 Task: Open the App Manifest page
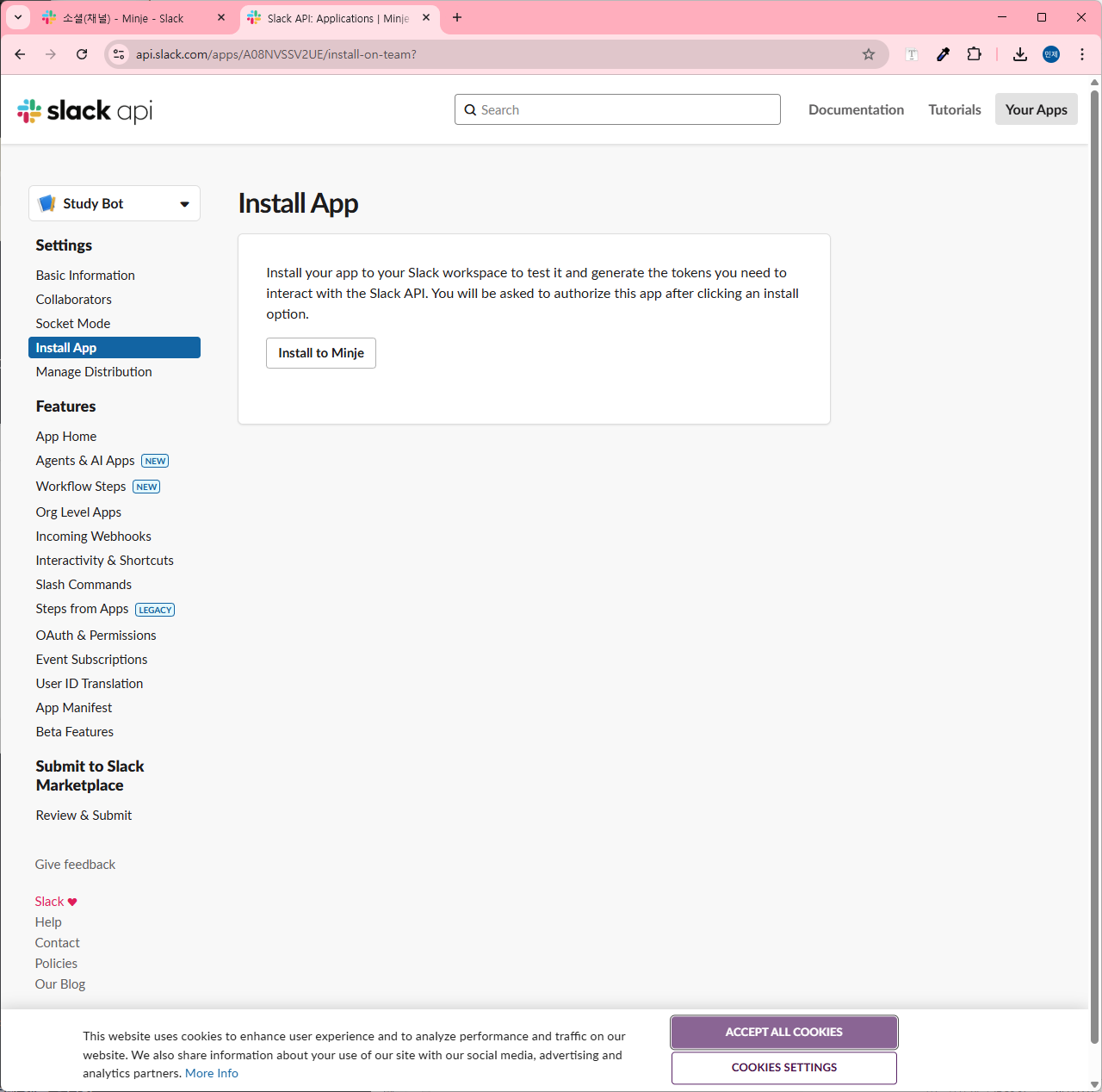point(74,708)
